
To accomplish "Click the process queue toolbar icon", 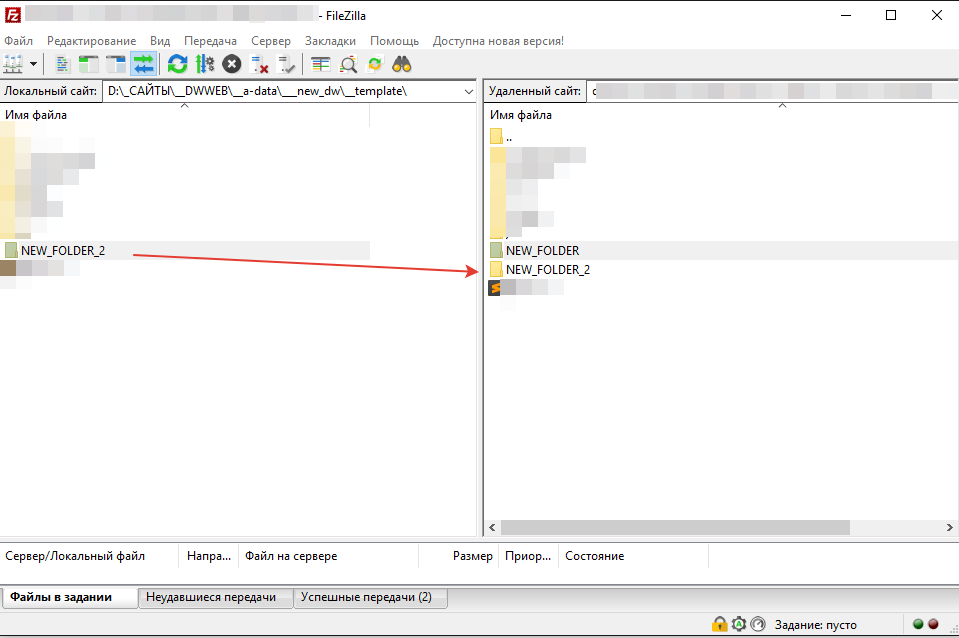I will (205, 64).
